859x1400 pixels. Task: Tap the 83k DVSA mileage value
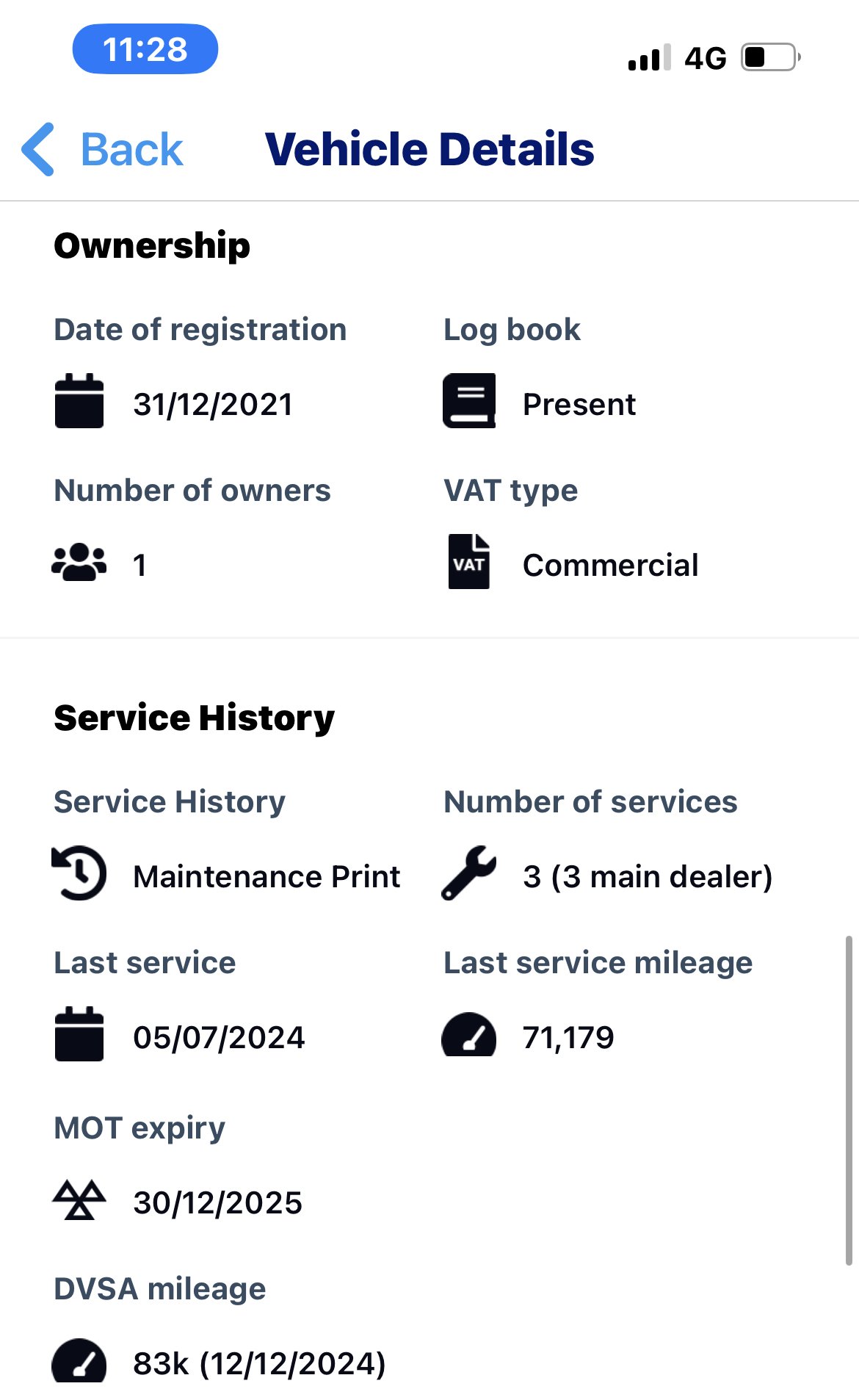pyautogui.click(x=259, y=1364)
